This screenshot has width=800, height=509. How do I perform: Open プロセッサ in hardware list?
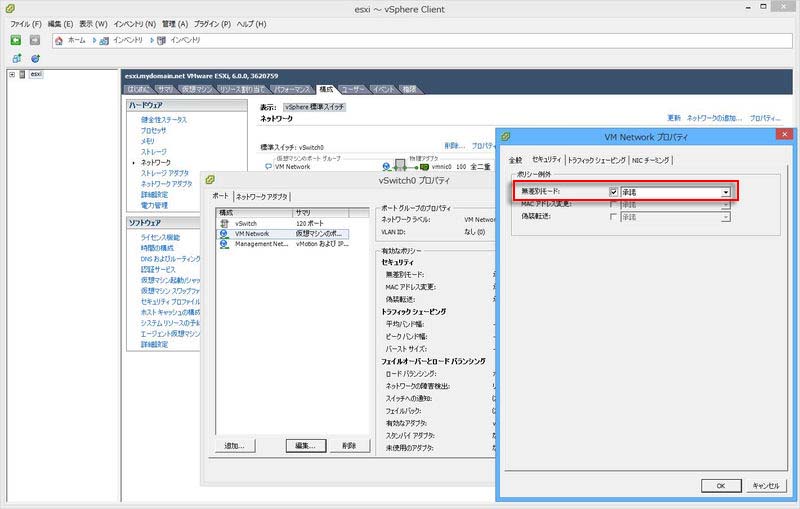point(153,130)
